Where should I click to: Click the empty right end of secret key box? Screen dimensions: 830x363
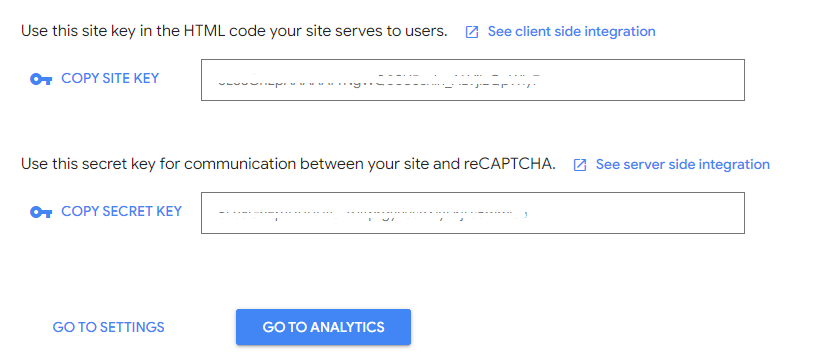tap(640, 213)
